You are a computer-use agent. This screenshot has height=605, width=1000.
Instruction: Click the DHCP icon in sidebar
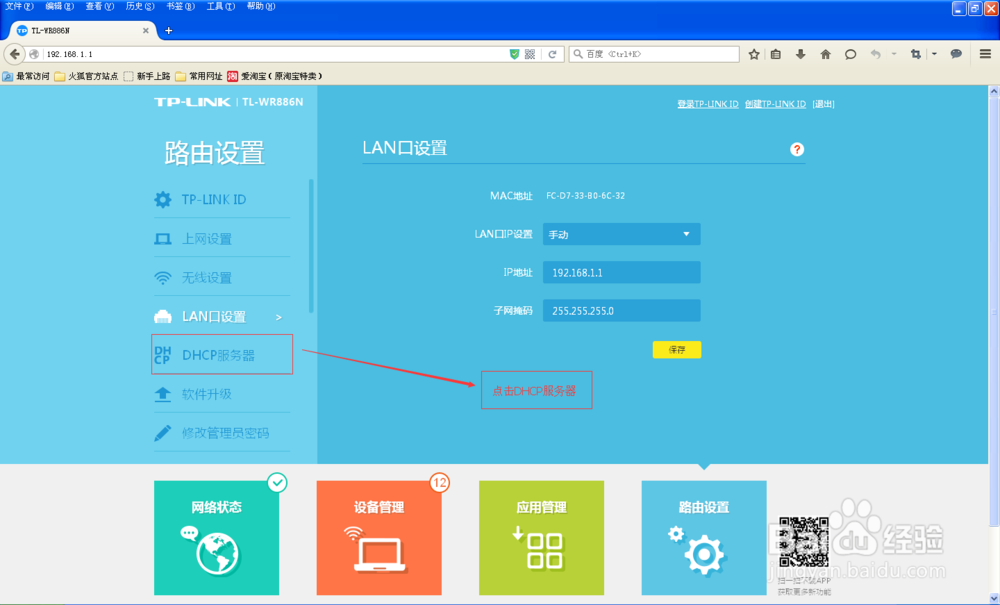coord(163,355)
